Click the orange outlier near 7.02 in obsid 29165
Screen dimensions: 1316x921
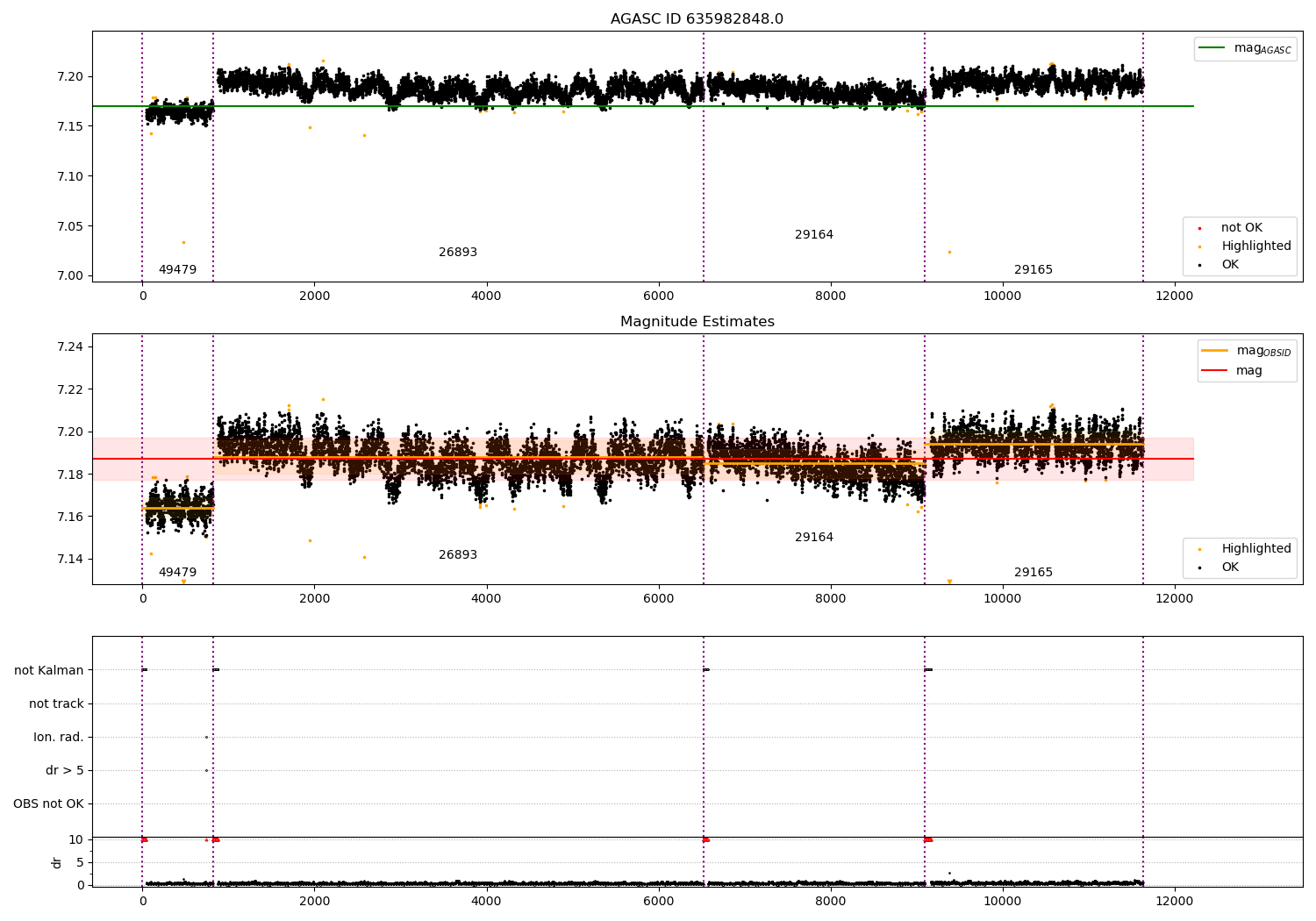[949, 253]
